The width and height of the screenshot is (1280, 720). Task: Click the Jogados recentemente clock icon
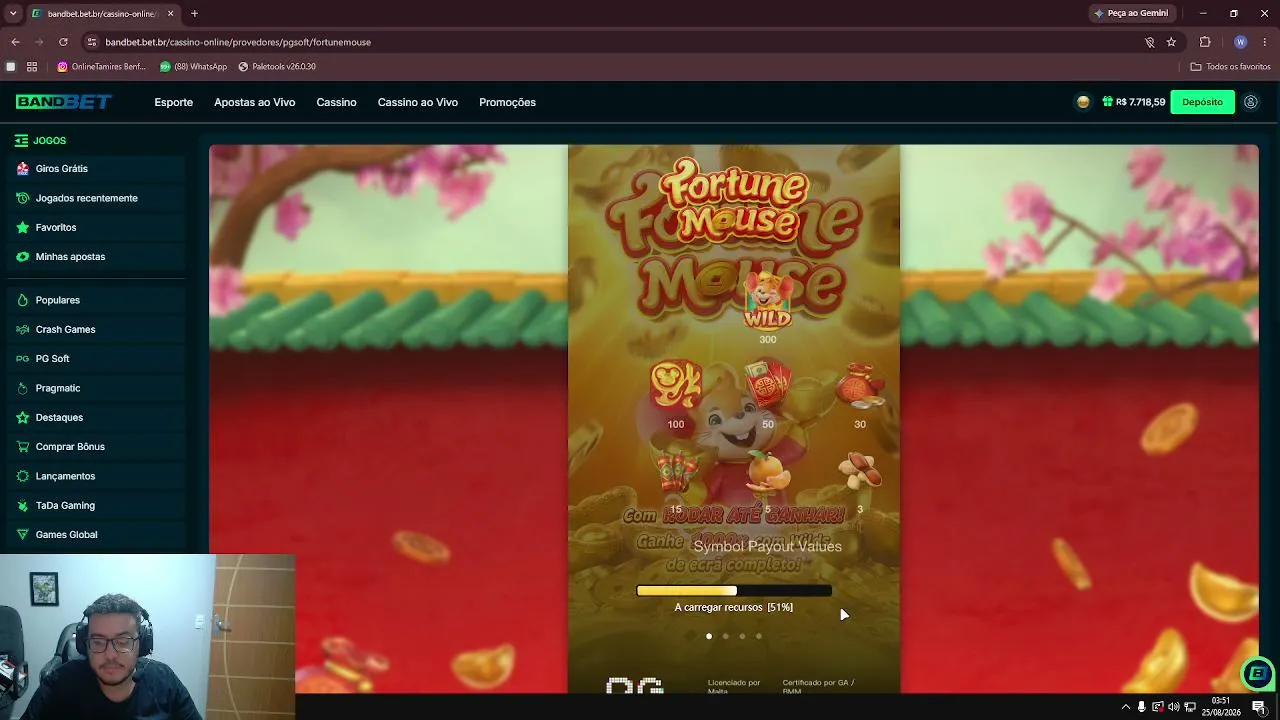(x=23, y=198)
